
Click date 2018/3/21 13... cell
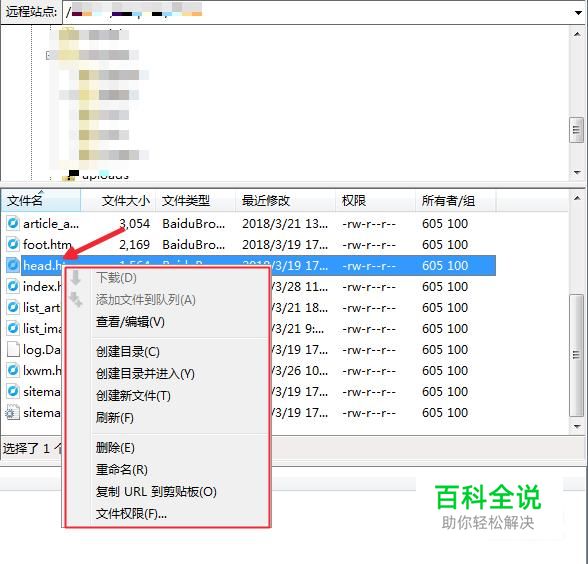point(285,224)
